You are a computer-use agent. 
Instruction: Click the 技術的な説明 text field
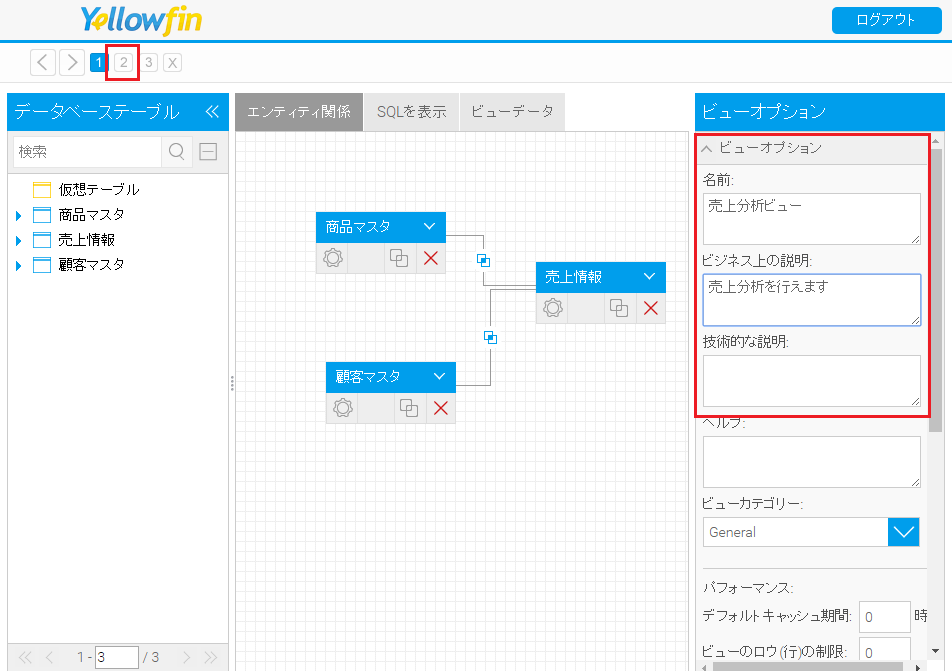[811, 380]
